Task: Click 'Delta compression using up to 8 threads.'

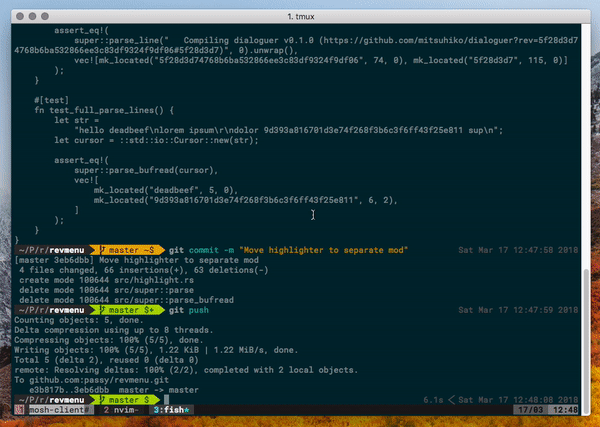Action: click(114, 330)
